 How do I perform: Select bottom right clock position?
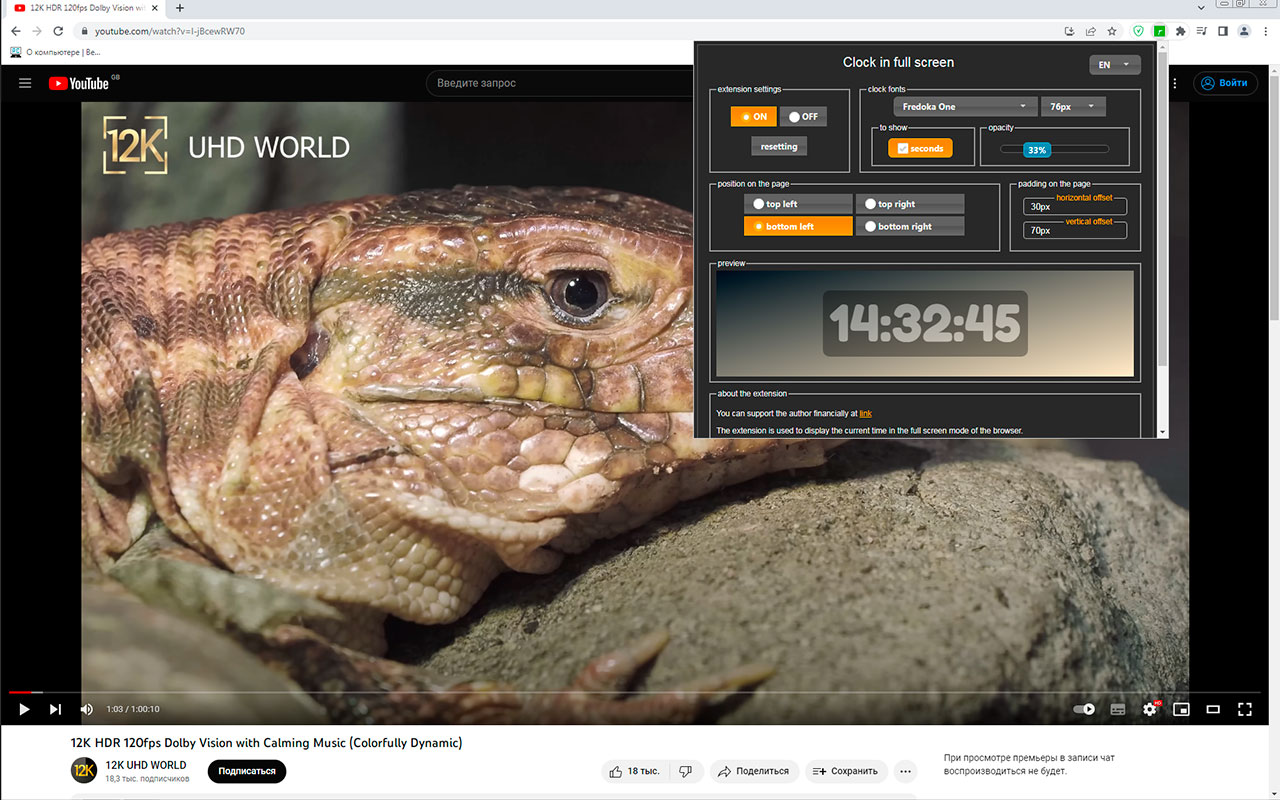tap(910, 226)
